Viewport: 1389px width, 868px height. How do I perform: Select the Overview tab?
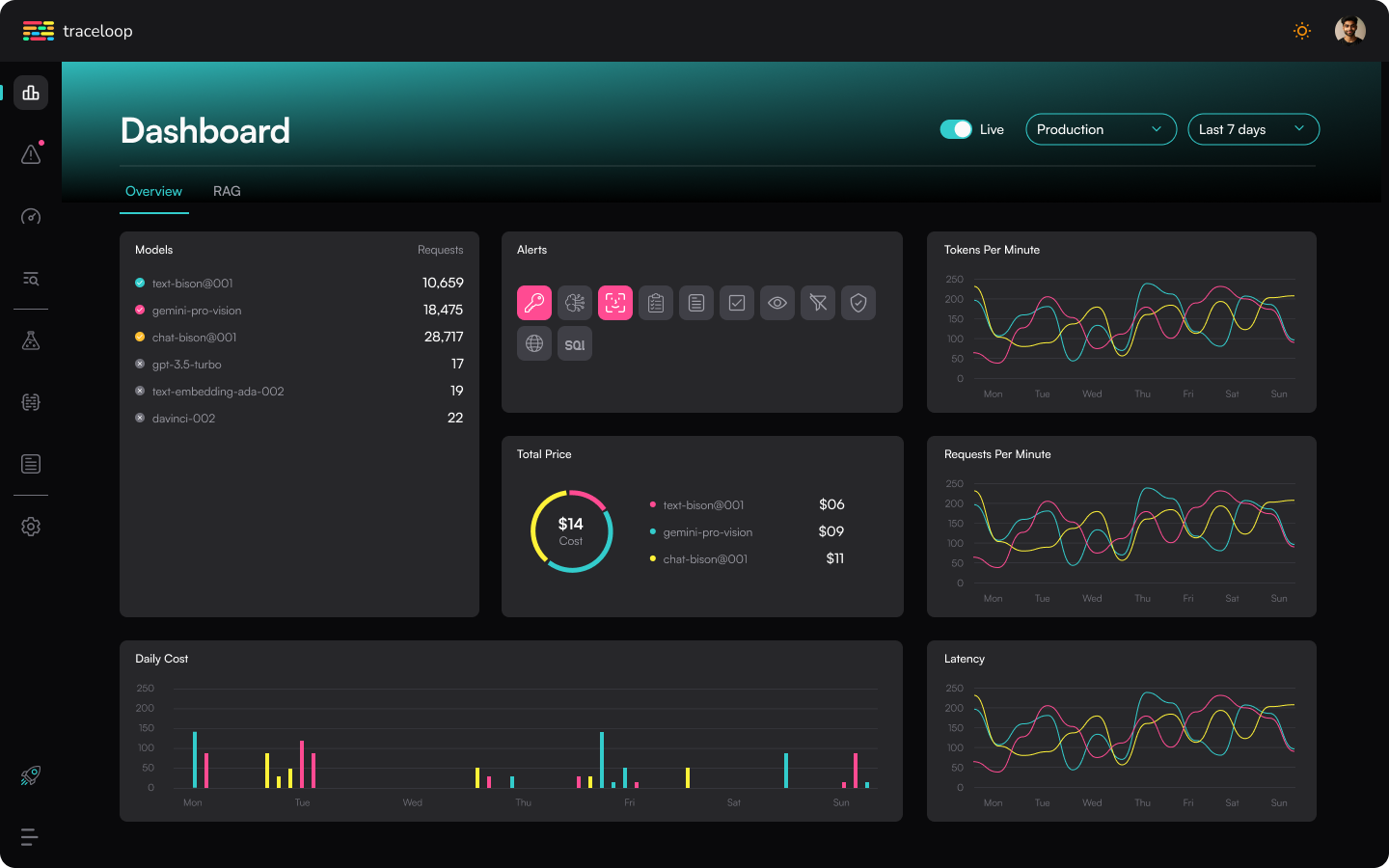click(153, 191)
